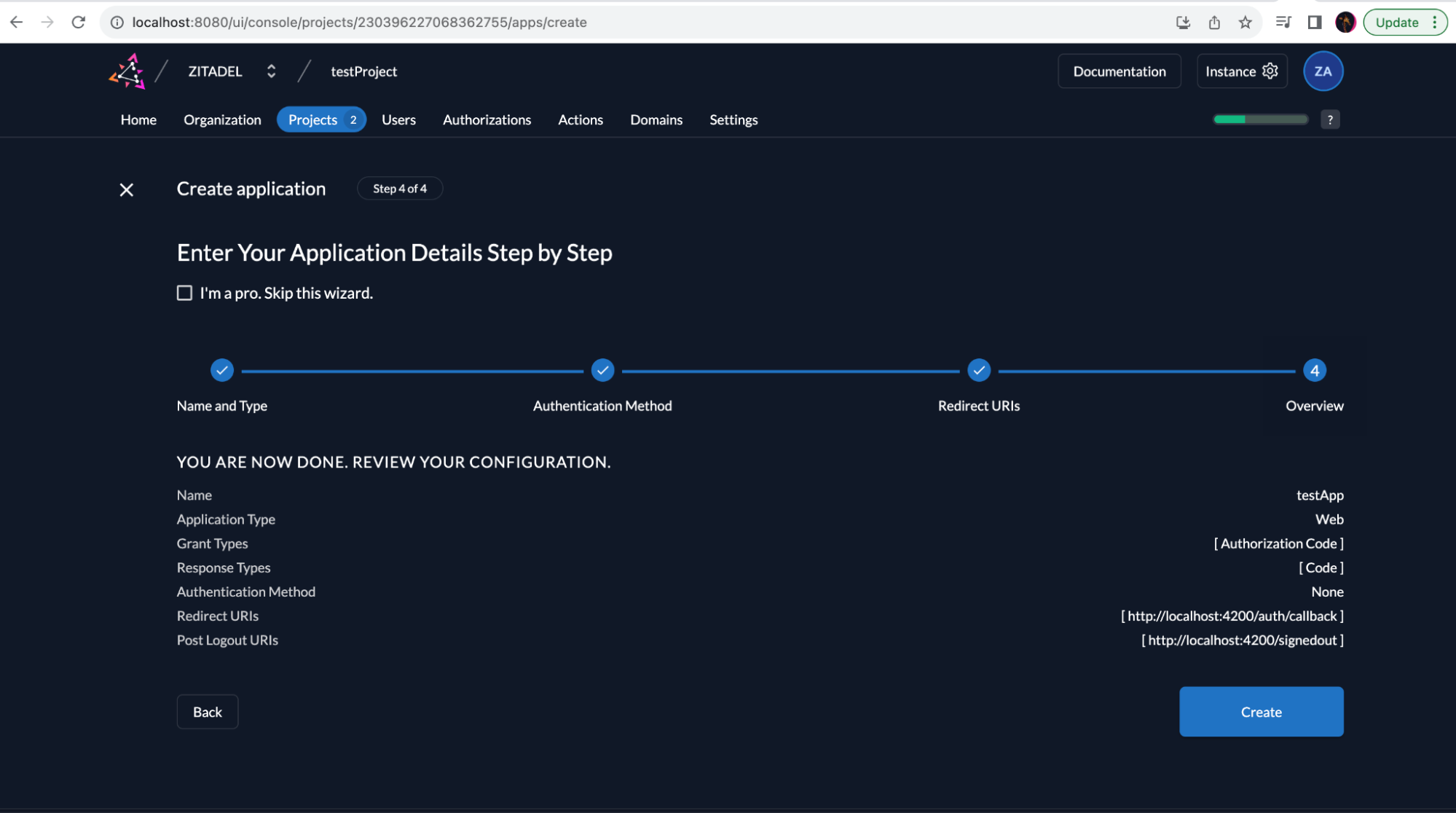Click the ZA user avatar icon
The image size is (1456, 813).
coord(1324,71)
